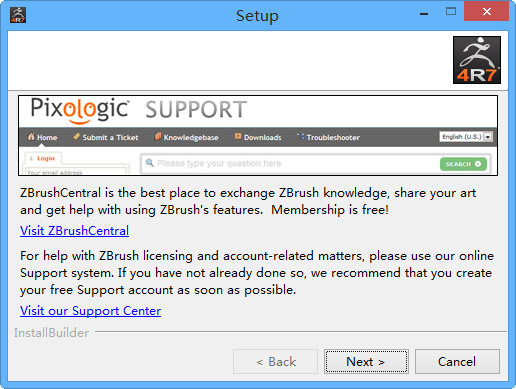Click the ZBrush 4R7 logo in header

[477, 60]
